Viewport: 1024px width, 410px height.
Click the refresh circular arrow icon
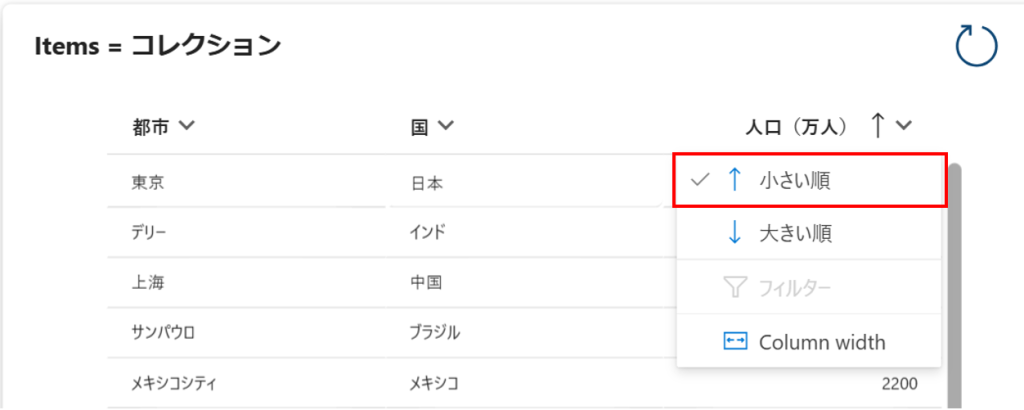(x=976, y=48)
